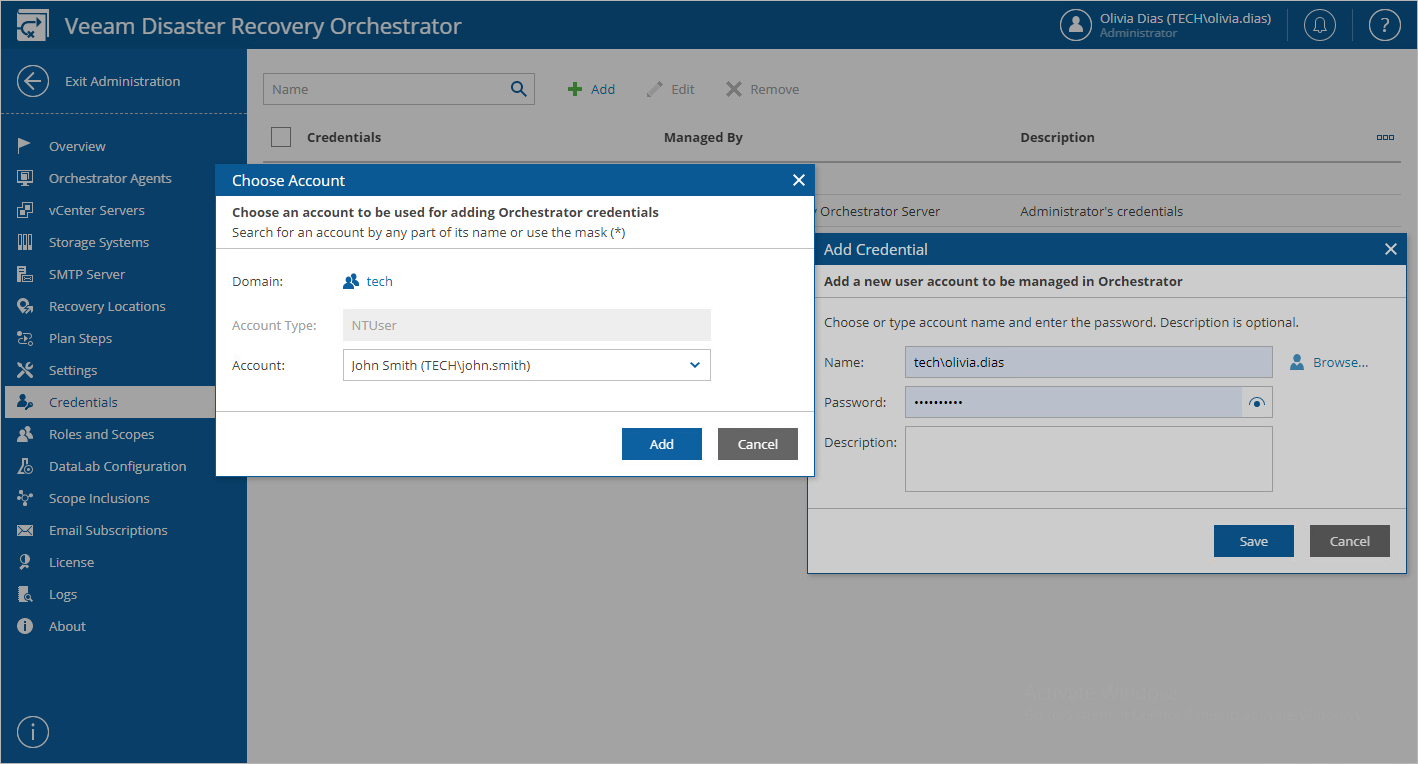The width and height of the screenshot is (1418, 764).
Task: Open the Storage Systems page
Action: [99, 242]
